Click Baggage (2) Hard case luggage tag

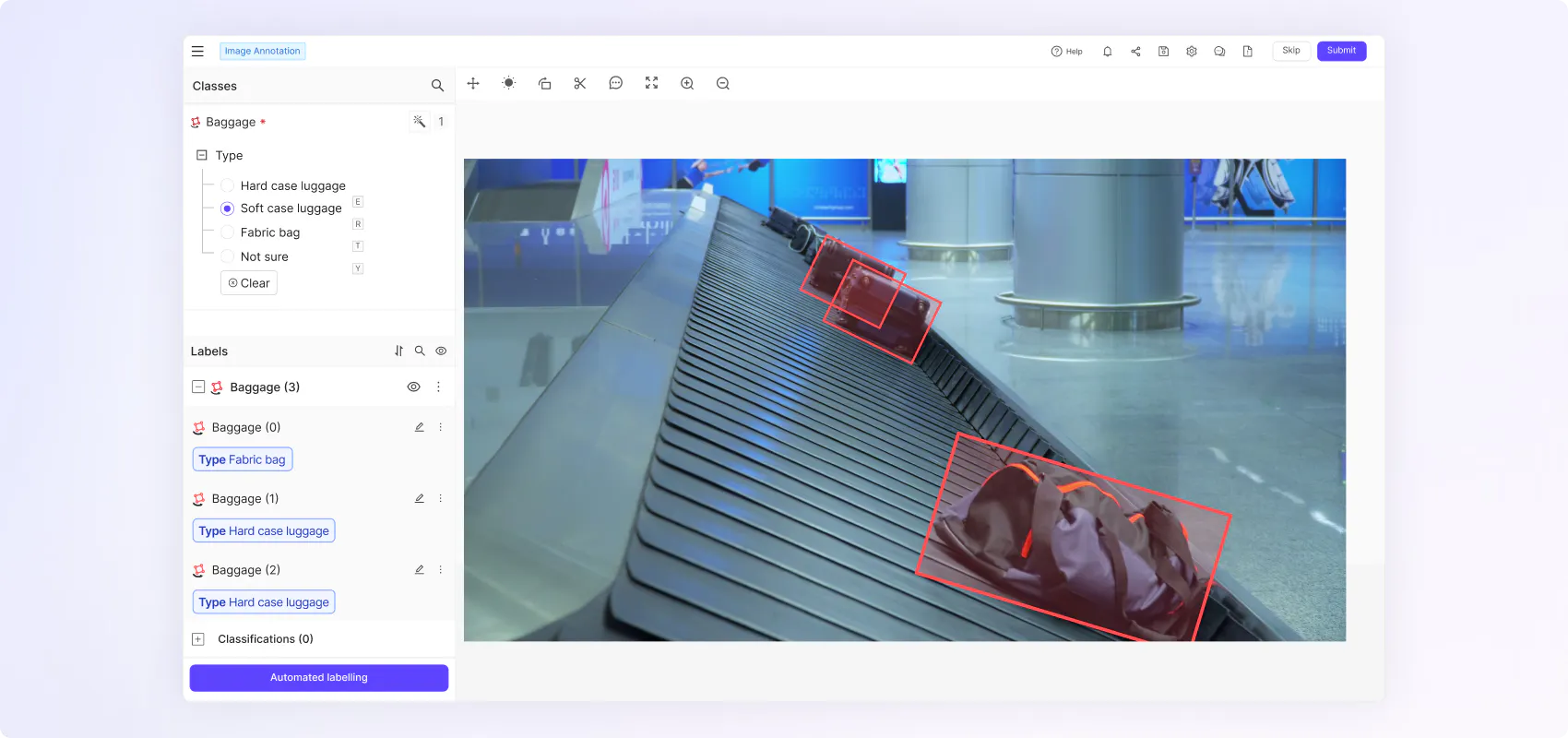click(x=264, y=601)
